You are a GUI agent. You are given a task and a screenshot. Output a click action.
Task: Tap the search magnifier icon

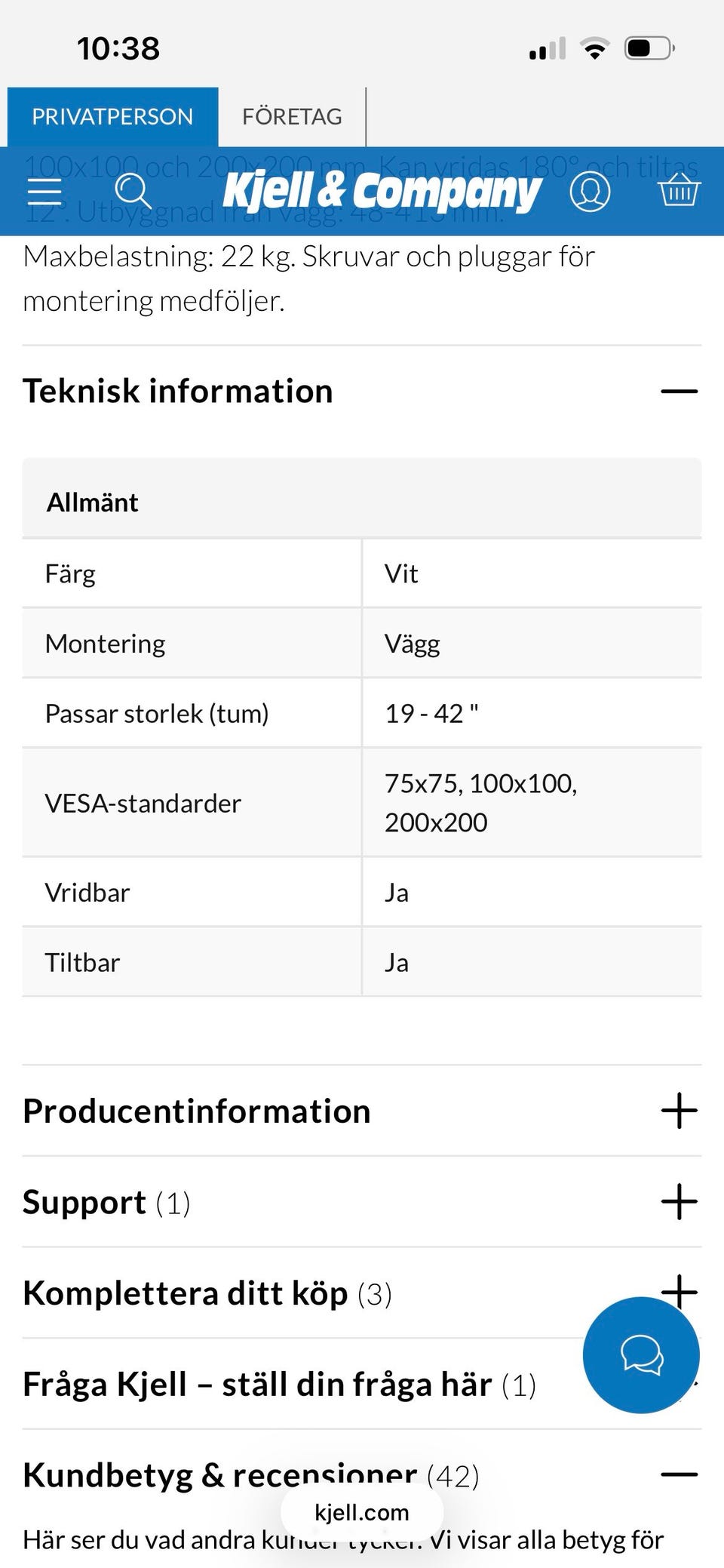click(133, 192)
